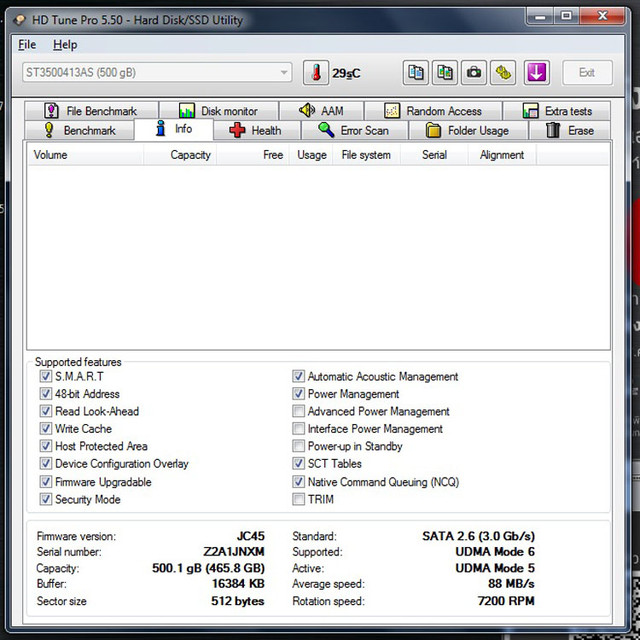This screenshot has height=640, width=640.
Task: Maximize the HD Tune Pro window
Action: (566, 16)
